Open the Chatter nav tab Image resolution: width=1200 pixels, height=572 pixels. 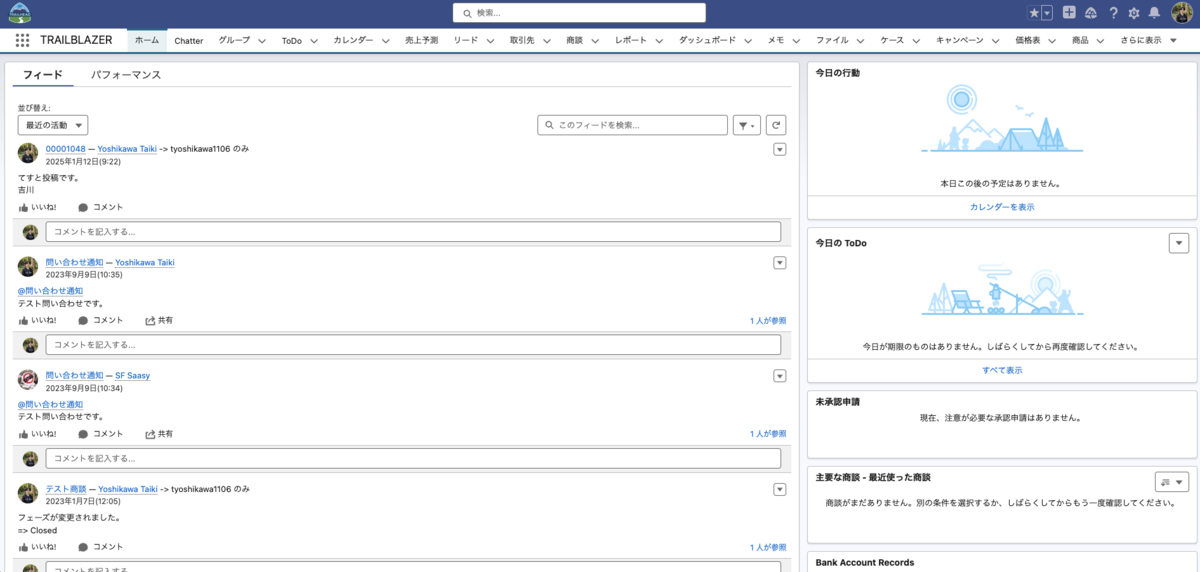click(x=188, y=41)
